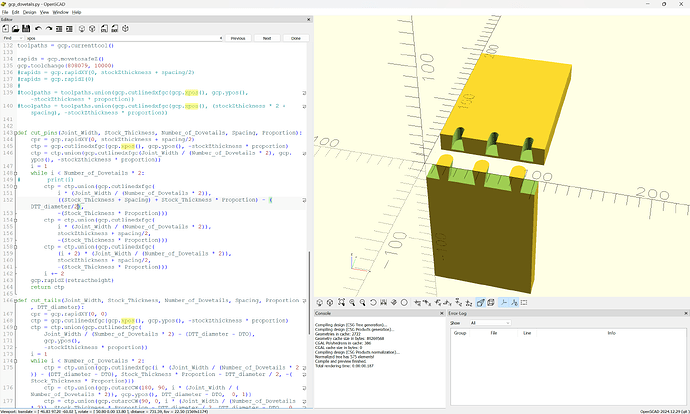Click the Group column header in Error Log

(460, 333)
